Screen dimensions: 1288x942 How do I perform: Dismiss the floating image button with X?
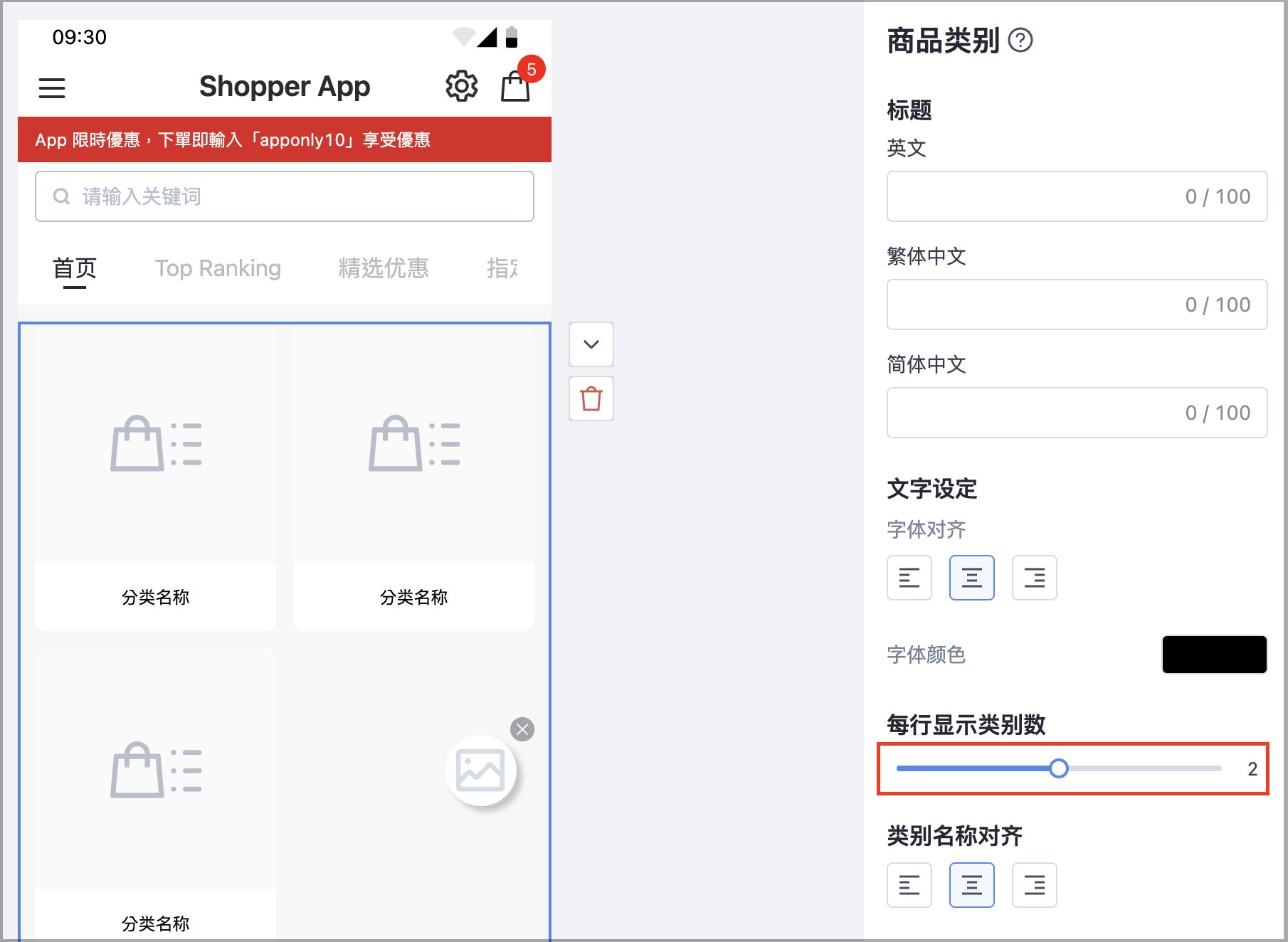[522, 729]
